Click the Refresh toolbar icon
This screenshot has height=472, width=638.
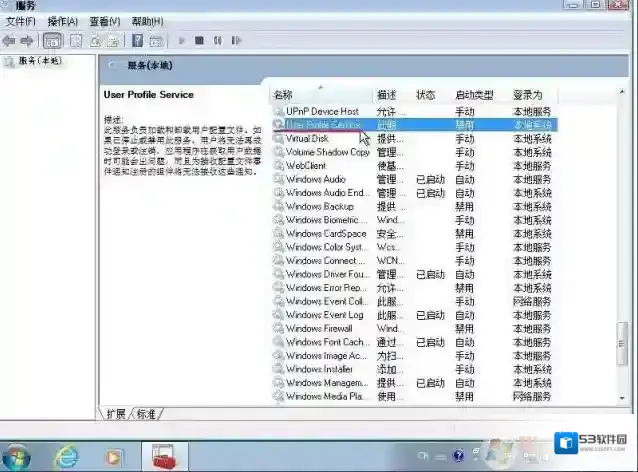96,41
